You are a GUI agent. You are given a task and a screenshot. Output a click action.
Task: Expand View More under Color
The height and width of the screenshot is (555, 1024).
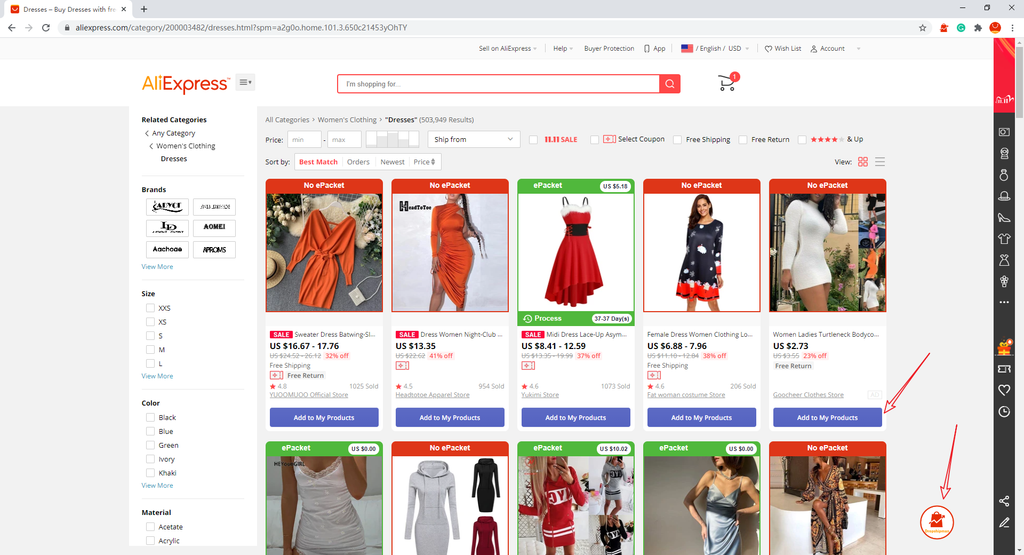click(x=157, y=485)
